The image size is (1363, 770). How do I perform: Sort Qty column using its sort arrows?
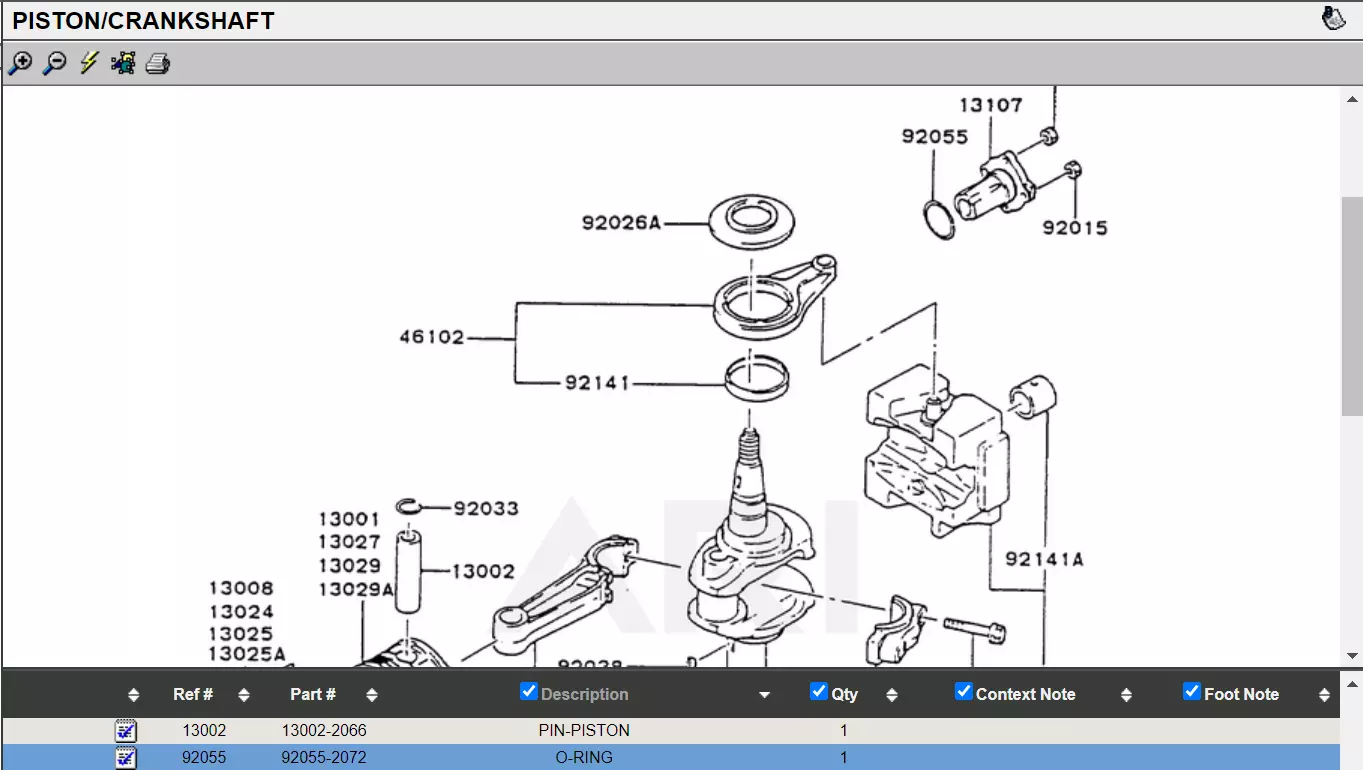click(892, 695)
